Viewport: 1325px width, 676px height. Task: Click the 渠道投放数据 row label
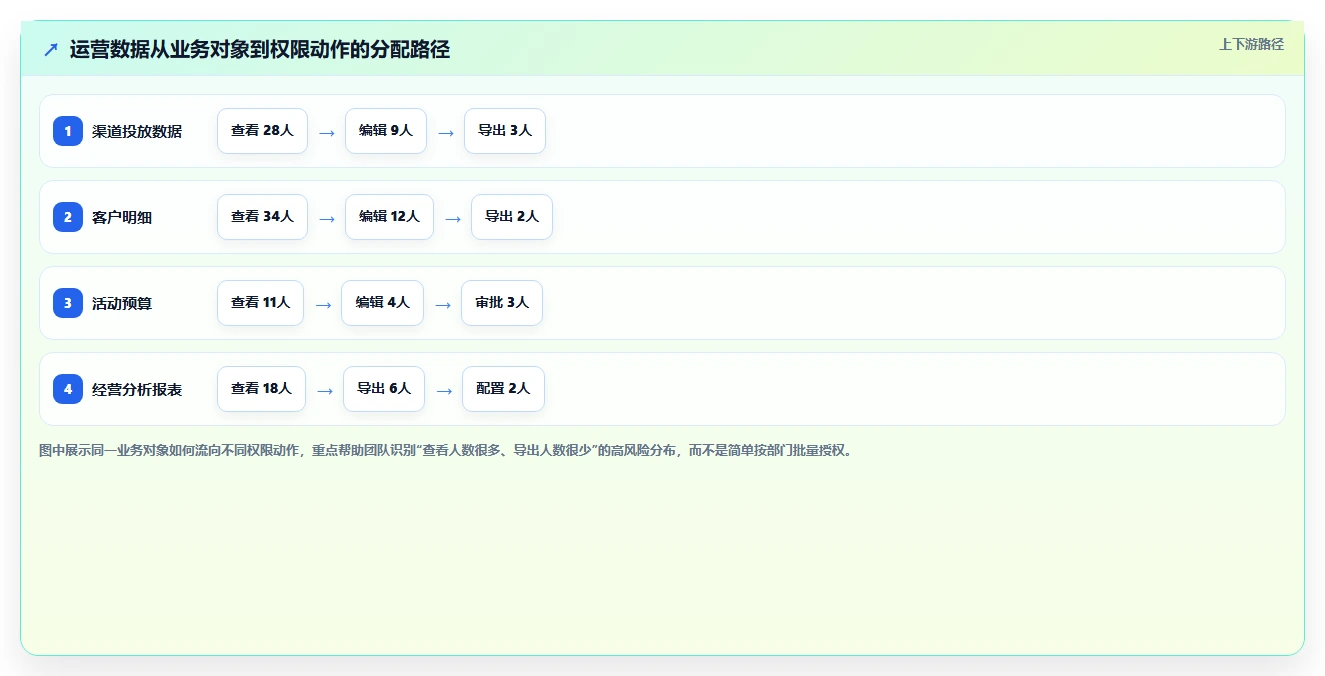tap(137, 131)
